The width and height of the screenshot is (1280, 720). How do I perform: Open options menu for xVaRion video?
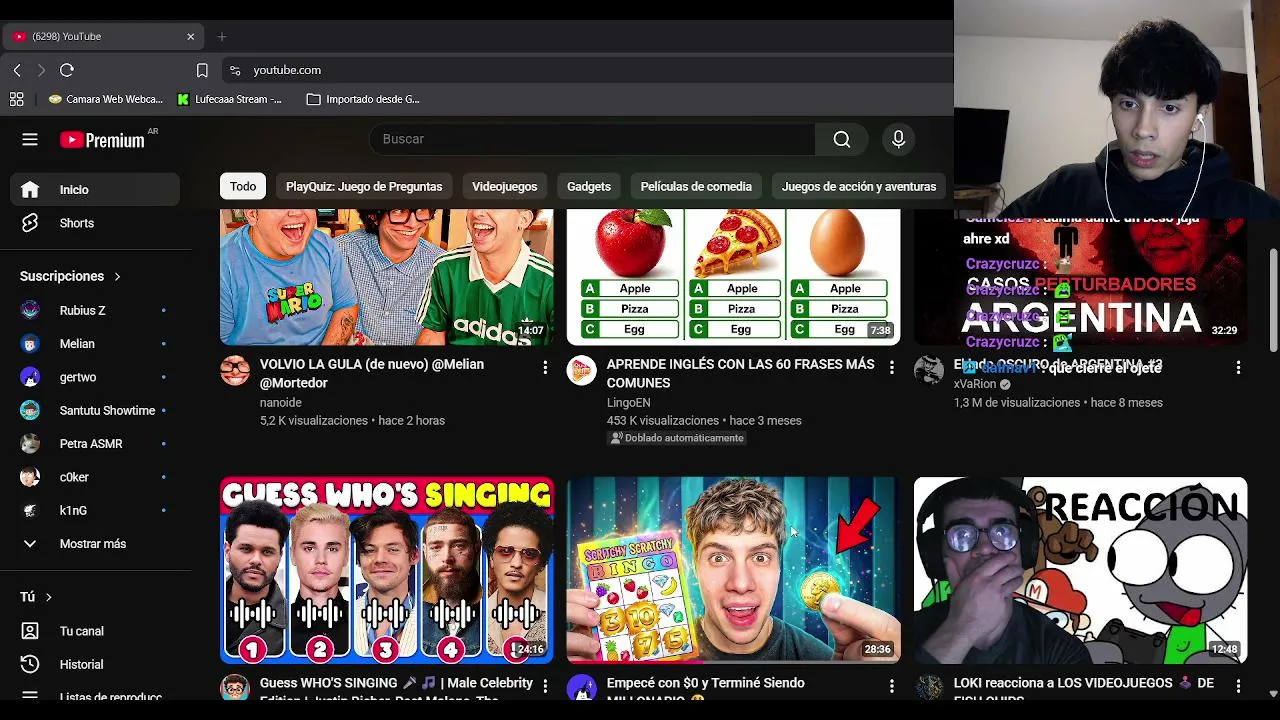1238,368
